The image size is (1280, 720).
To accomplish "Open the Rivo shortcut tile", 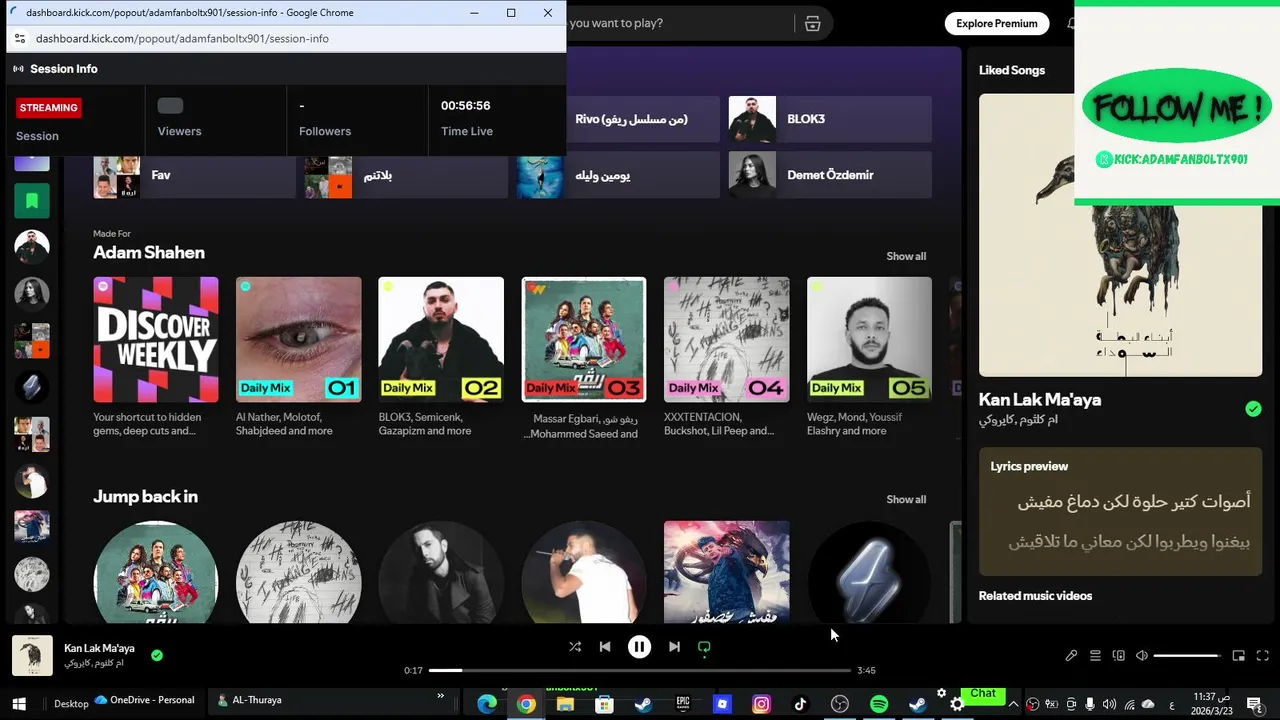I will pyautogui.click(x=642, y=119).
